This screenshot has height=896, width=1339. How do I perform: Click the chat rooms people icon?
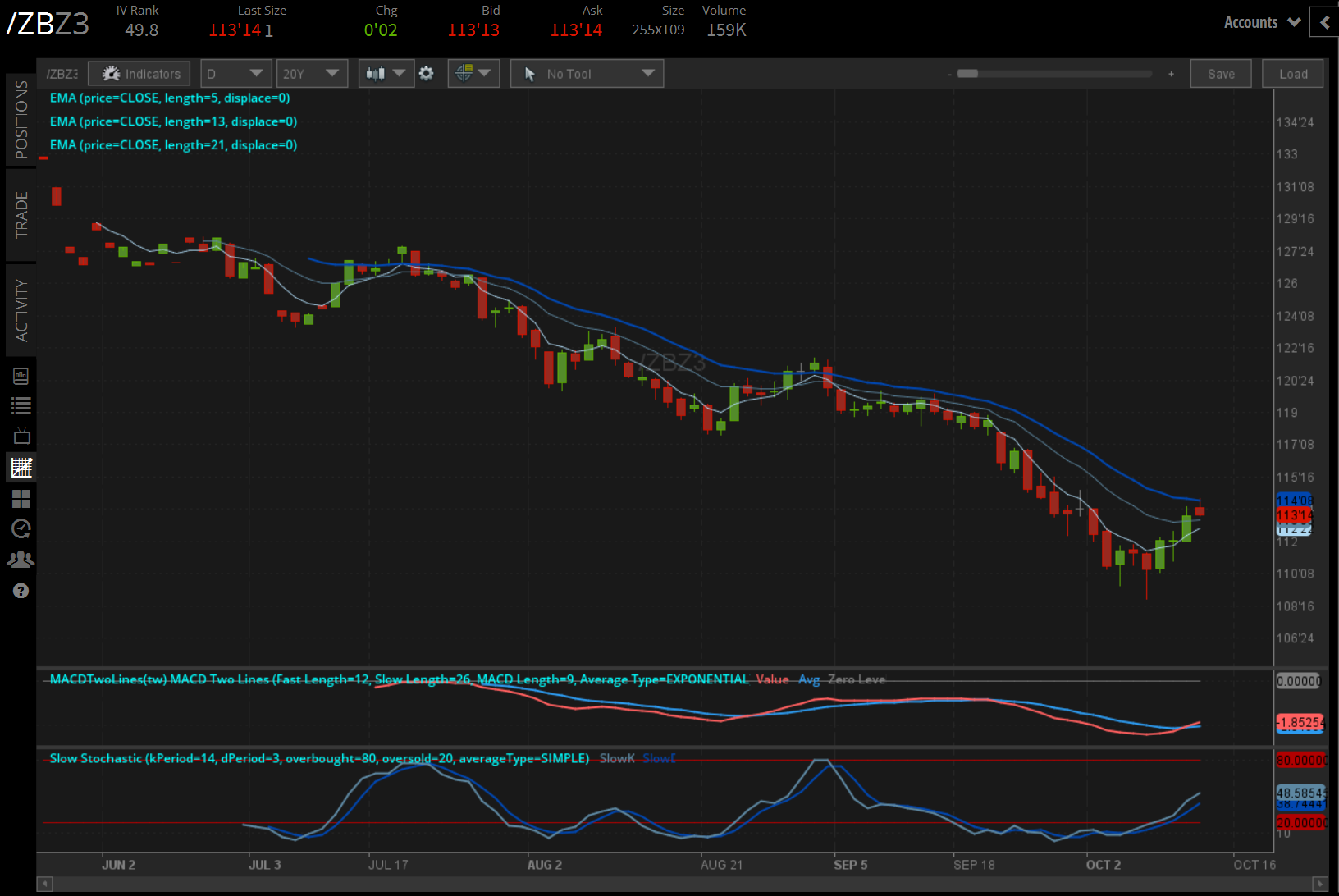tap(21, 559)
